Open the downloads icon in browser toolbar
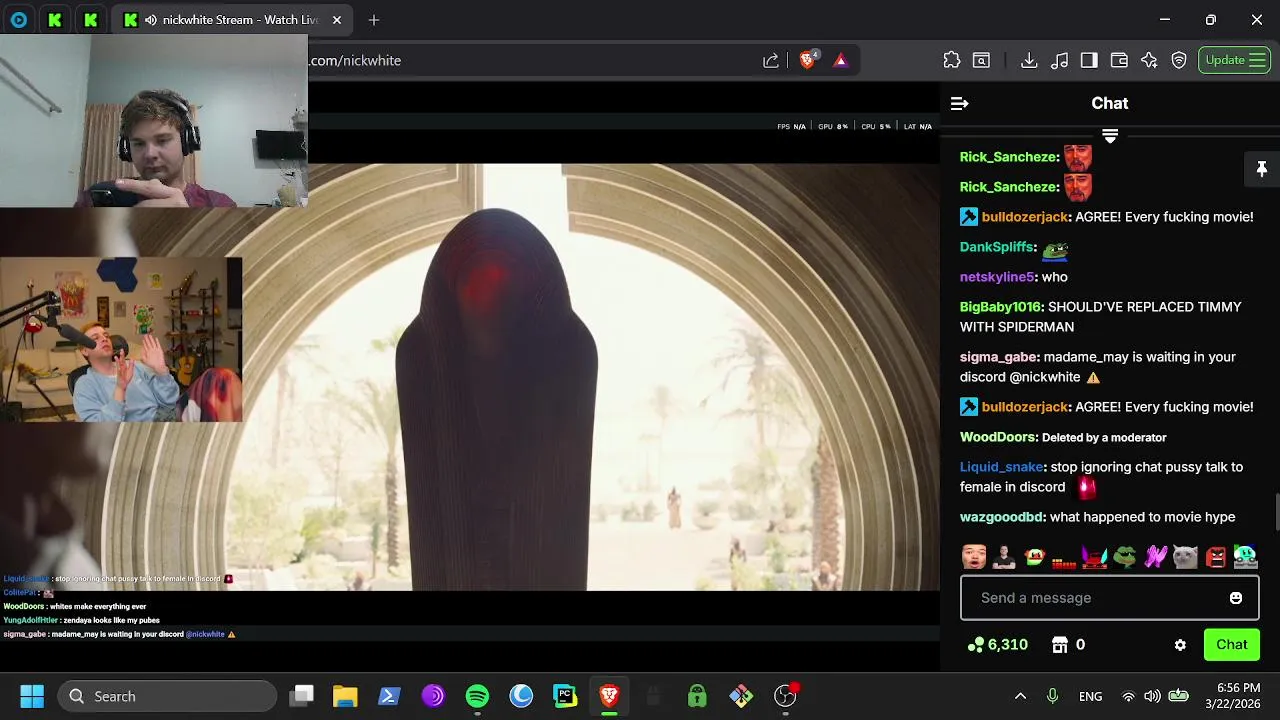Image resolution: width=1280 pixels, height=720 pixels. 1029,60
